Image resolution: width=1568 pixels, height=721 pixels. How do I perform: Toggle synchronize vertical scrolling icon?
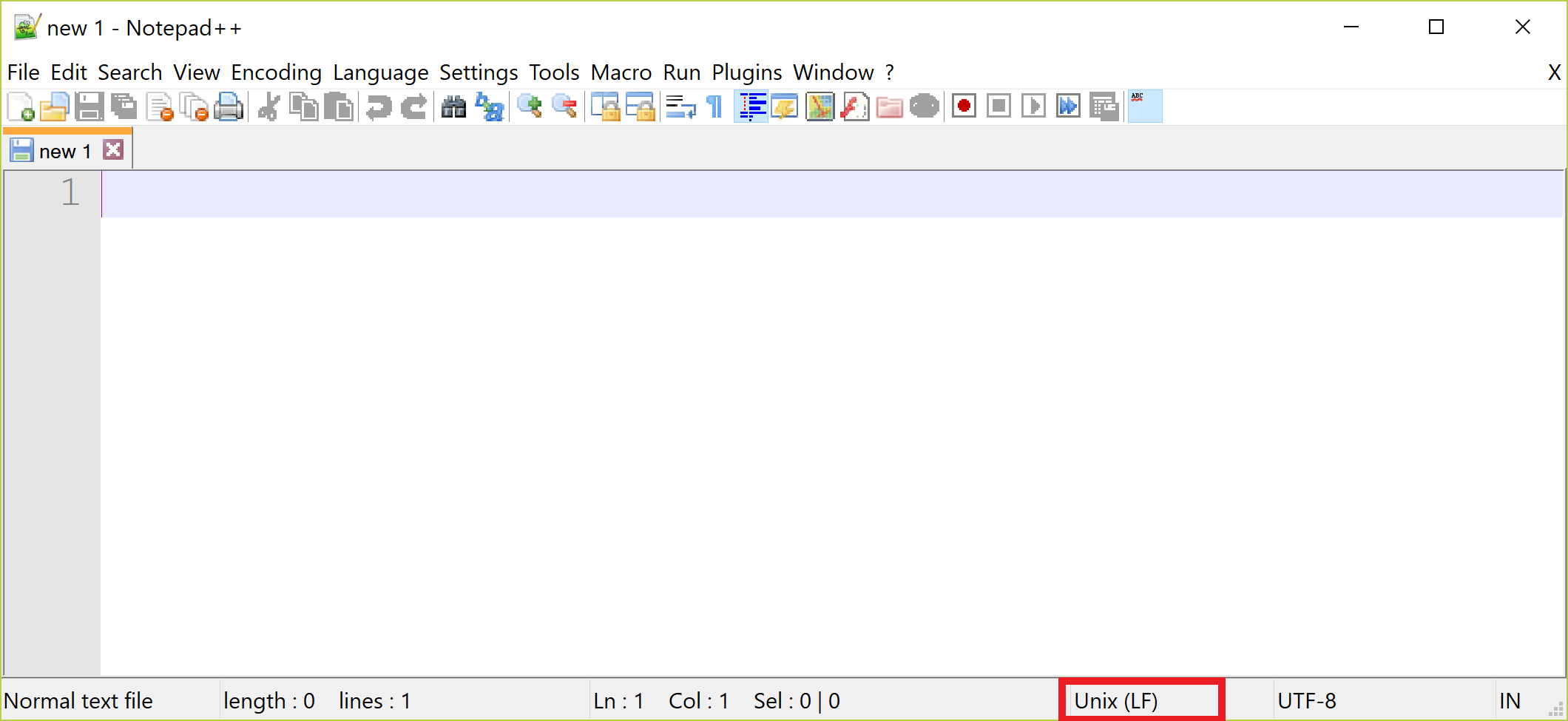[606, 107]
